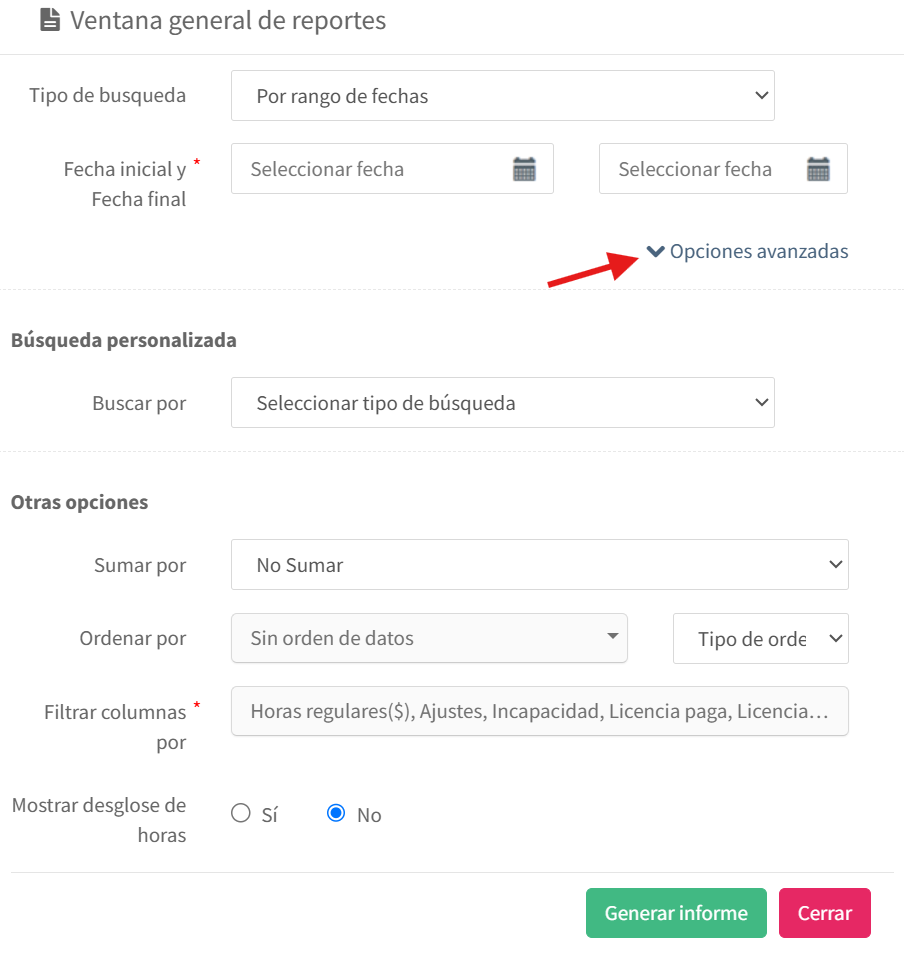The image size is (904, 955).
Task: Select the Sí radio for hours breakdown
Action: coord(241,813)
